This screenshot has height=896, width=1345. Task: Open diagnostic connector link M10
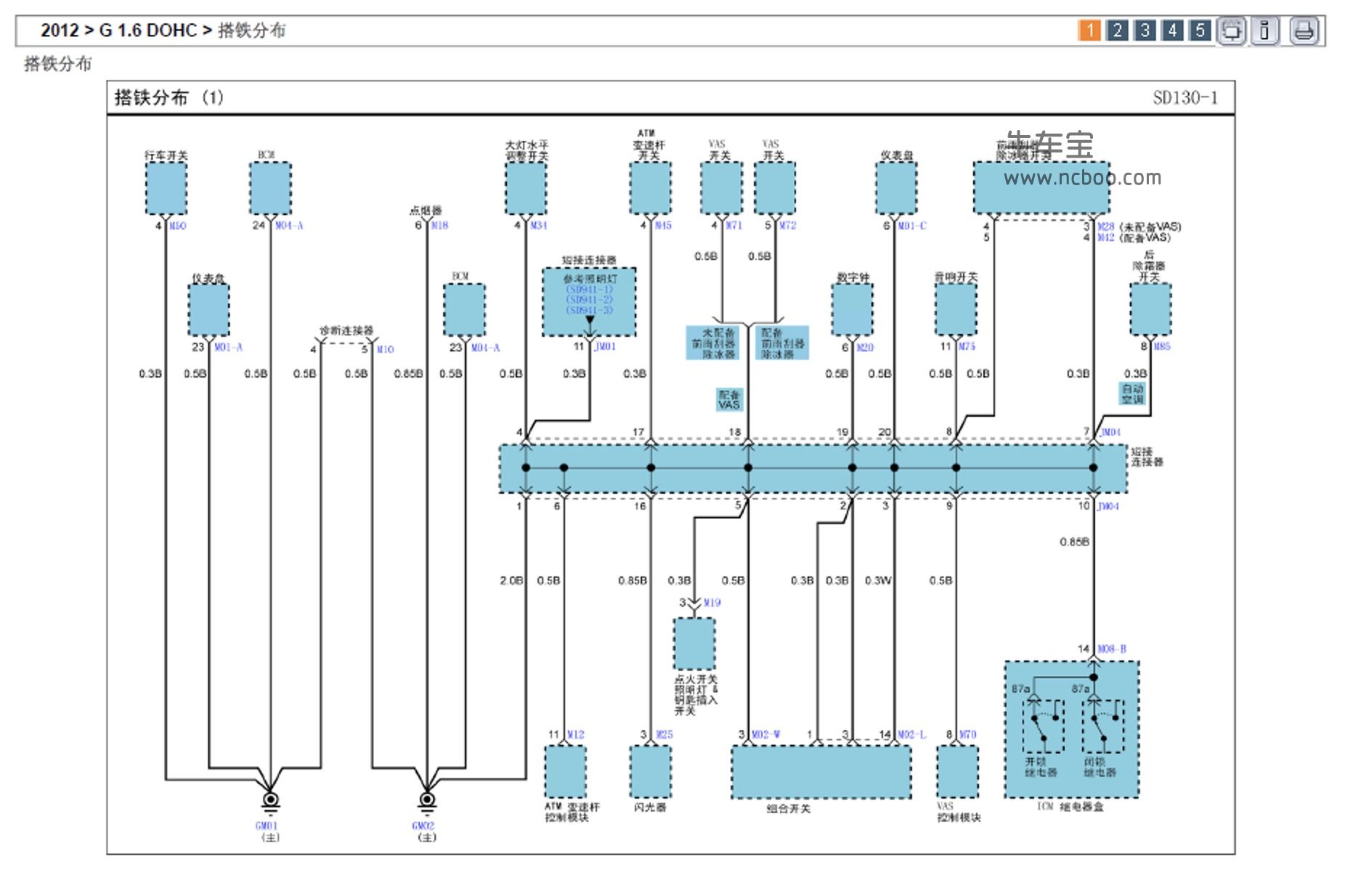[385, 349]
